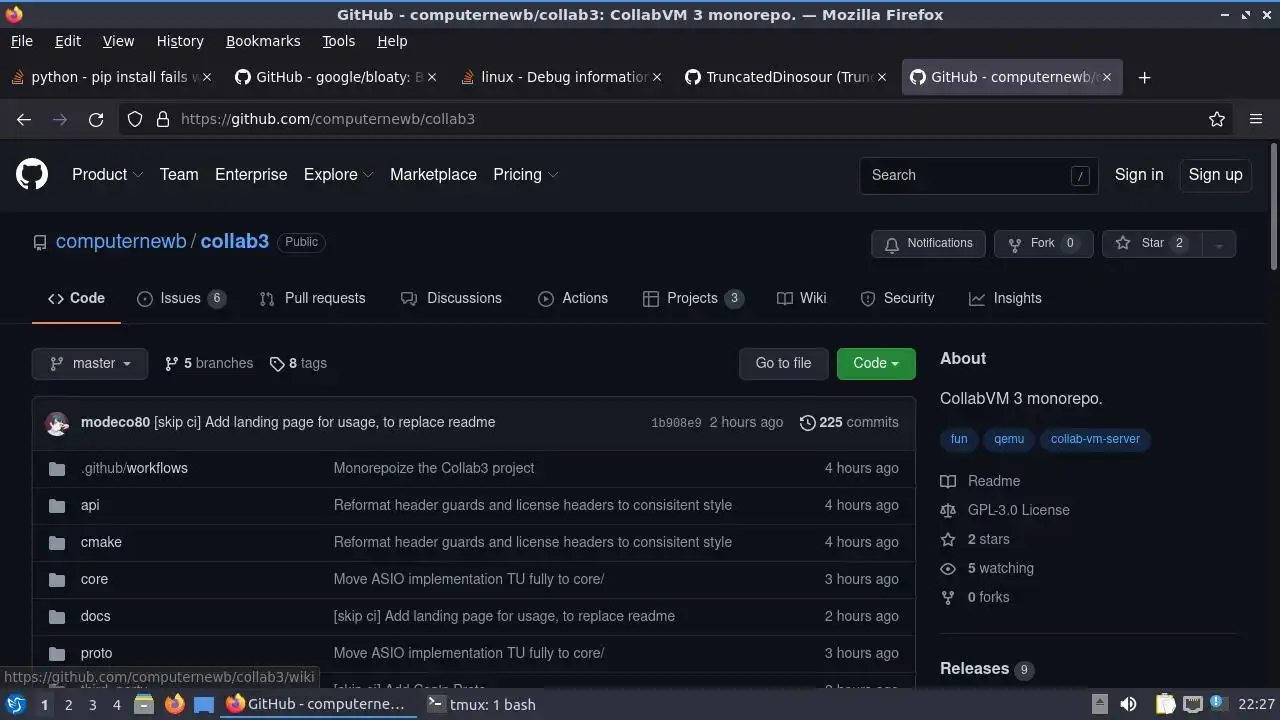Viewport: 1280px width, 720px height.
Task: Open the master branch selector dropdown
Action: coord(90,363)
